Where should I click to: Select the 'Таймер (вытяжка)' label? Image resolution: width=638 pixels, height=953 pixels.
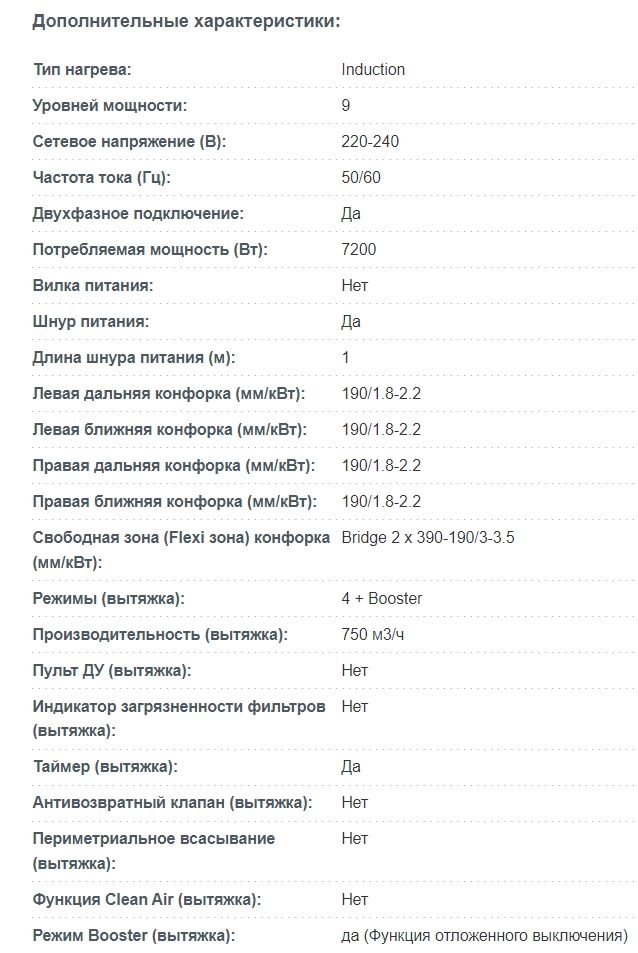coord(105,767)
